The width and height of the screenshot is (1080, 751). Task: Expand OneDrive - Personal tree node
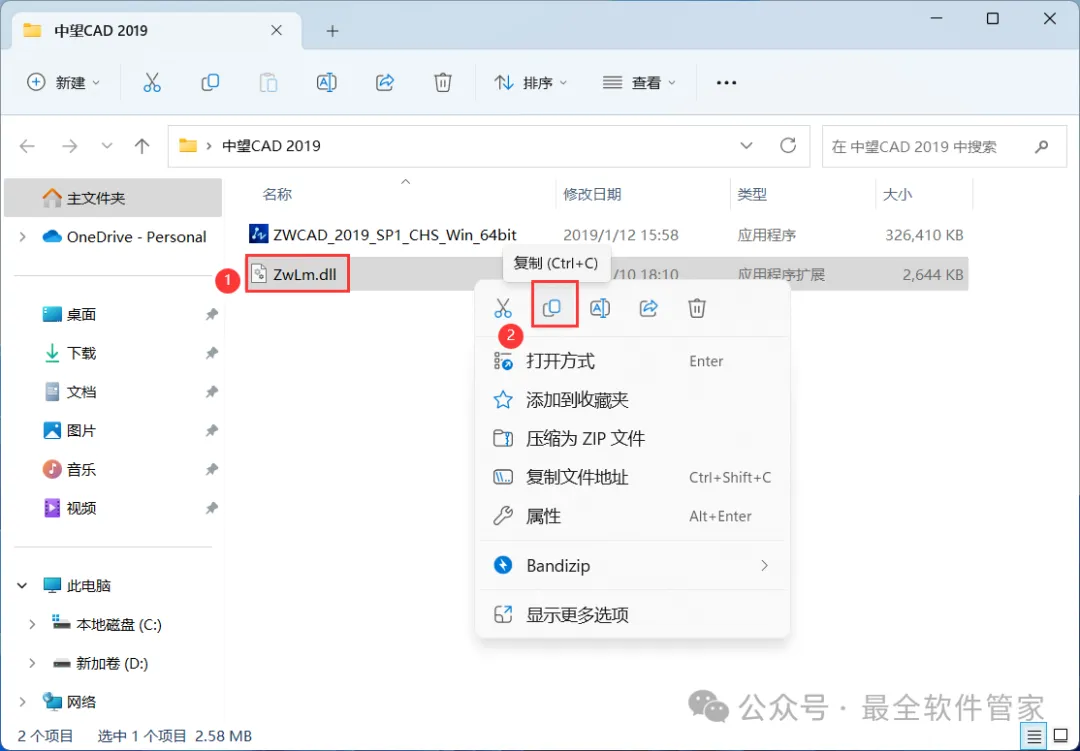23,237
